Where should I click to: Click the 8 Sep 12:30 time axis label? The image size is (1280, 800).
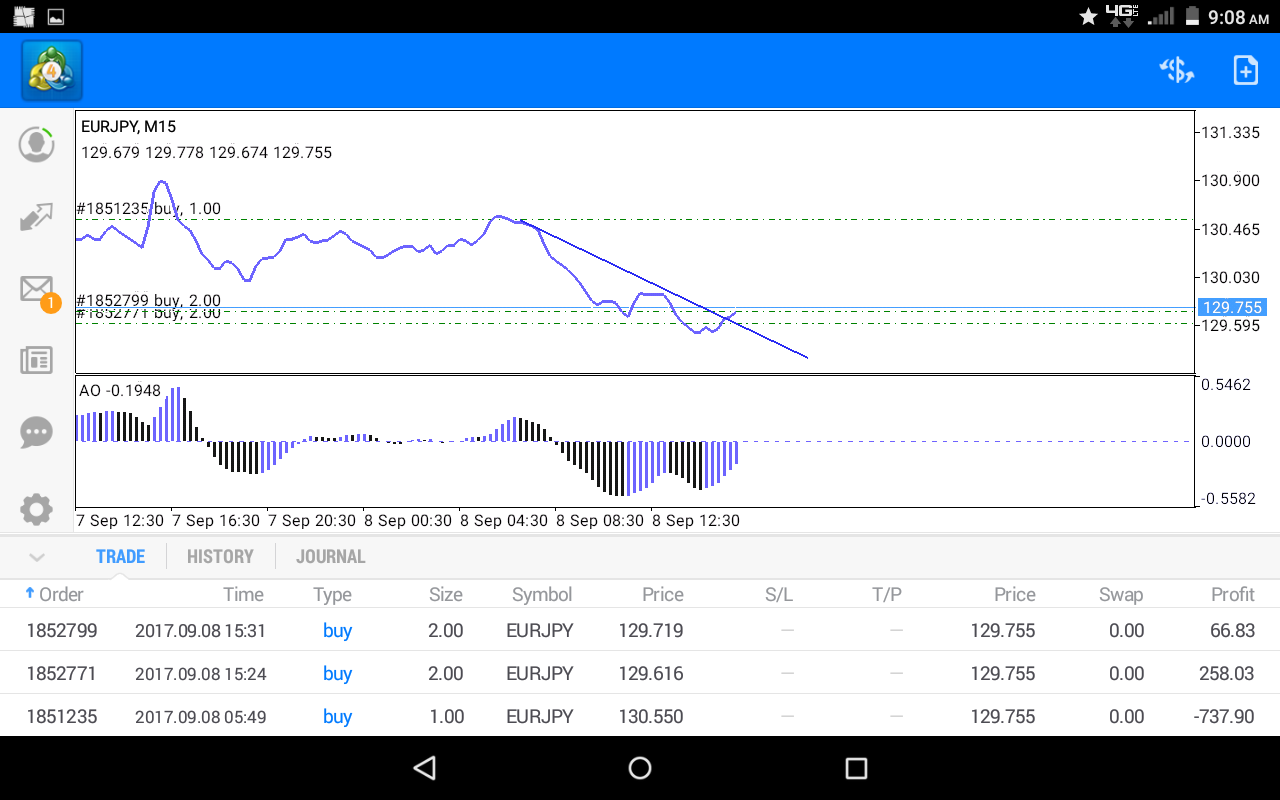pos(696,521)
